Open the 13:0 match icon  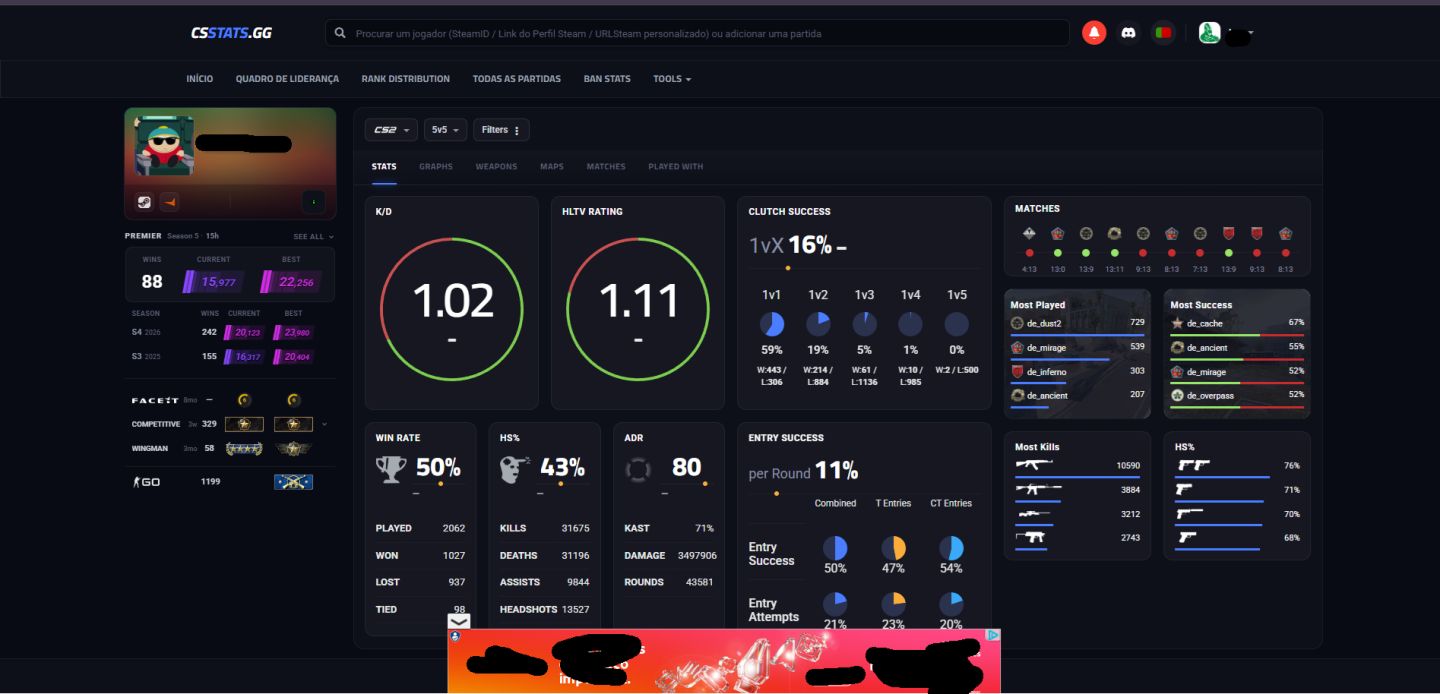pos(1057,233)
